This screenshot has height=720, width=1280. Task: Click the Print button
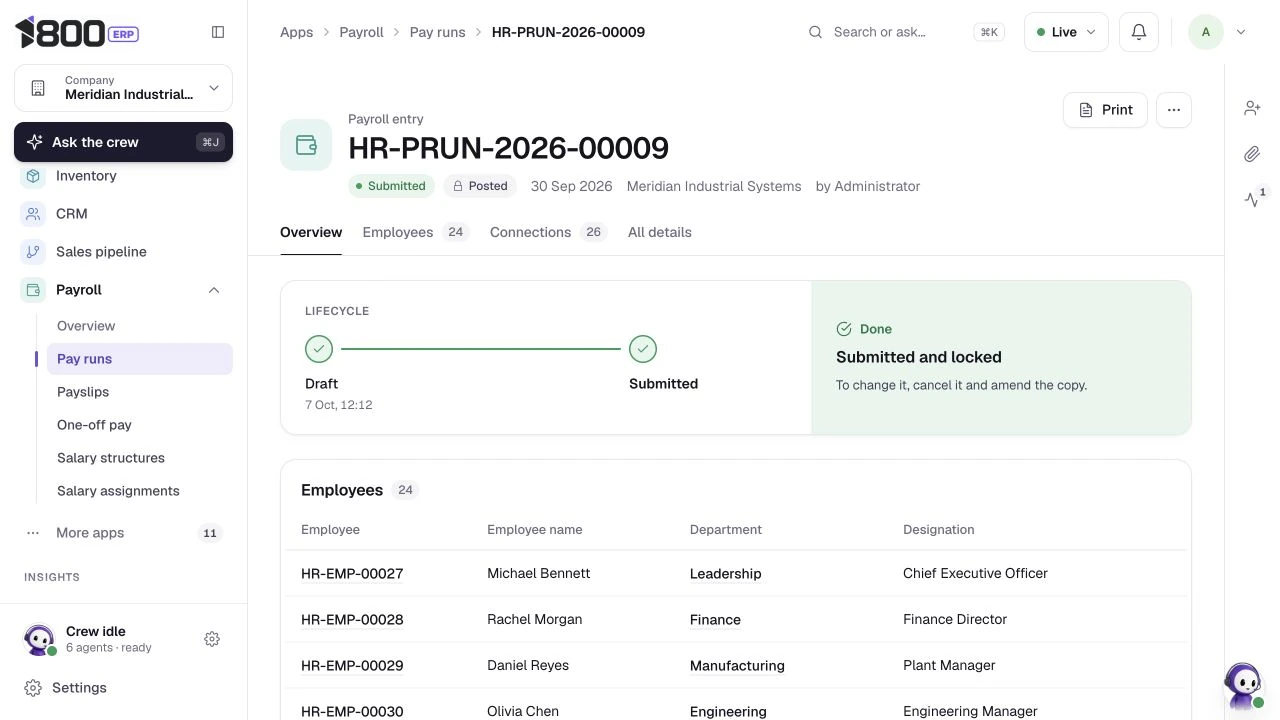[1105, 110]
